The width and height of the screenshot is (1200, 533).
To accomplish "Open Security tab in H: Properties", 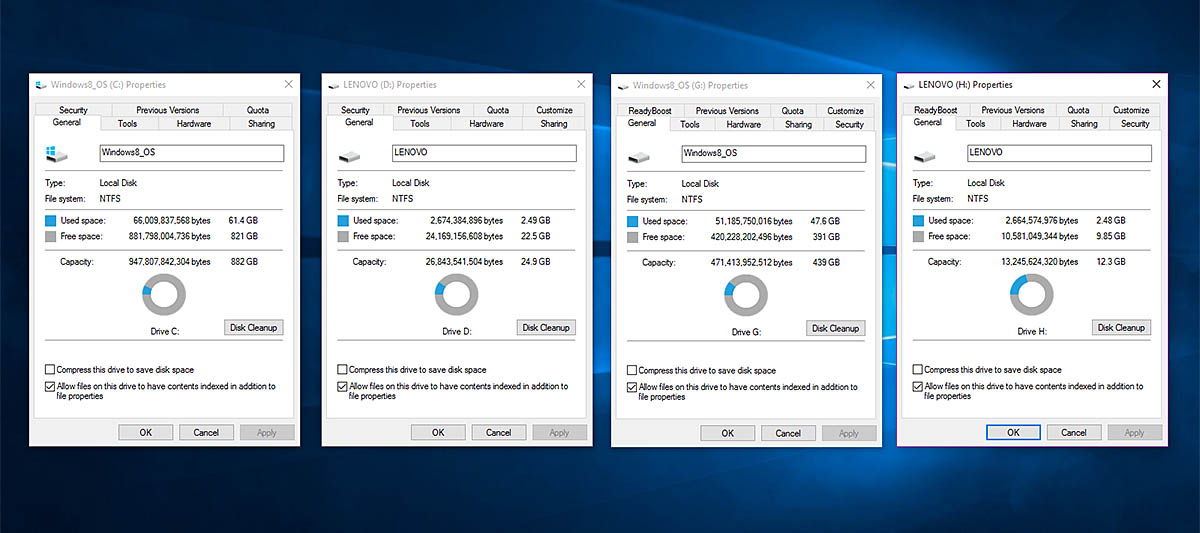I will click(x=1135, y=124).
